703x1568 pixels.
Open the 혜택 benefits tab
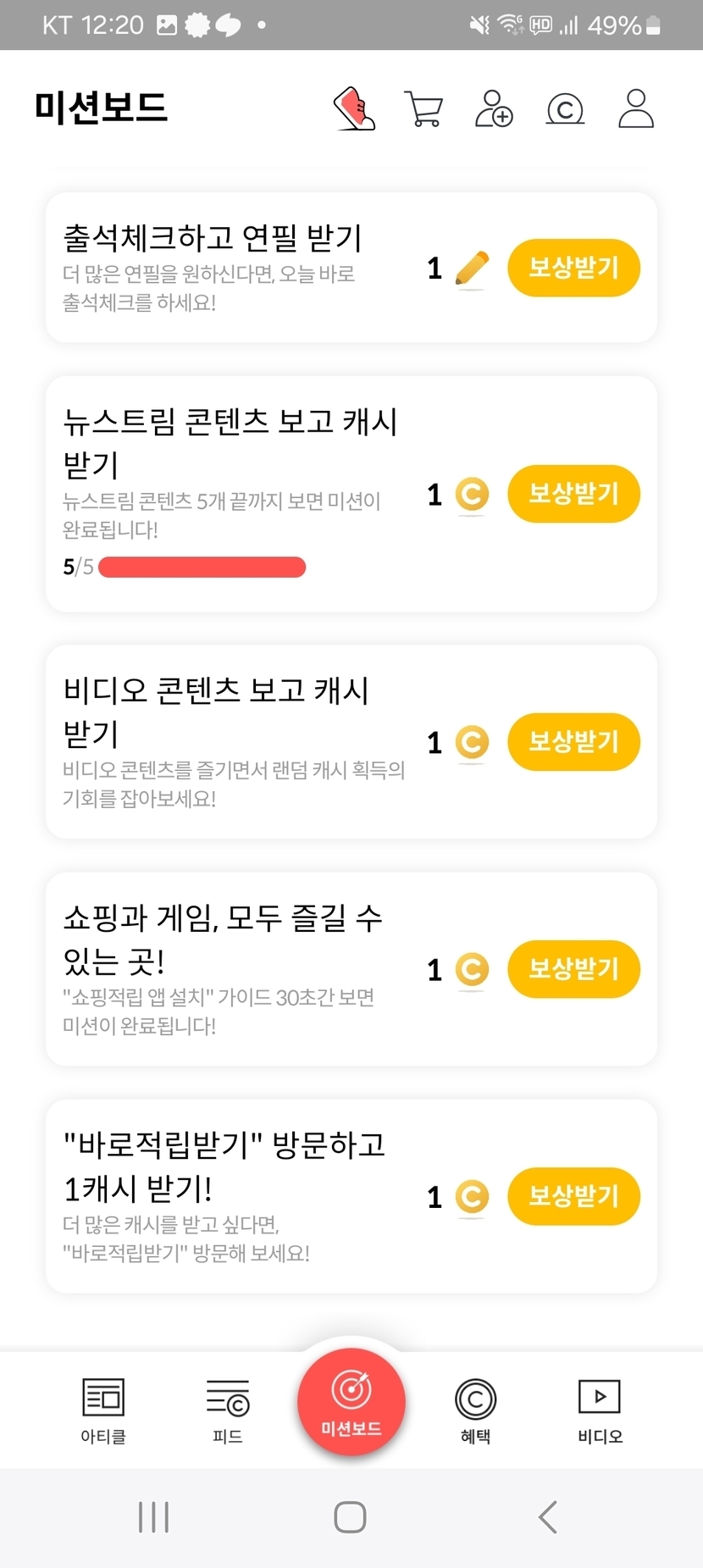click(x=475, y=1410)
